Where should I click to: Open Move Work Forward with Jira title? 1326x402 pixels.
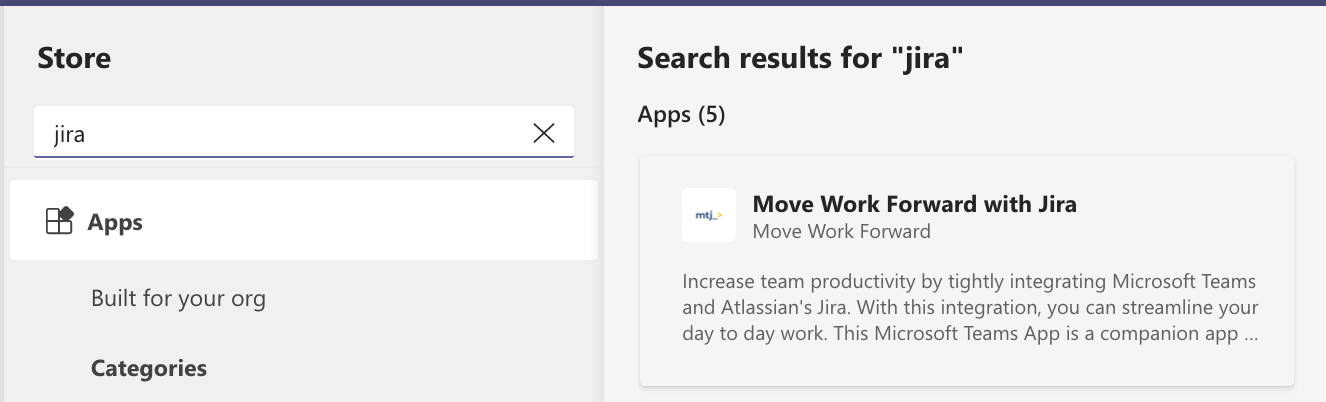[914, 204]
